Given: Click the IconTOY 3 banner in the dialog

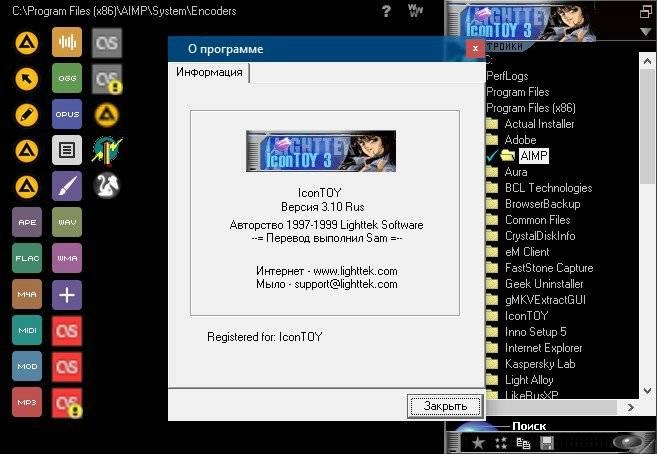Looking at the screenshot, I should pyautogui.click(x=321, y=151).
